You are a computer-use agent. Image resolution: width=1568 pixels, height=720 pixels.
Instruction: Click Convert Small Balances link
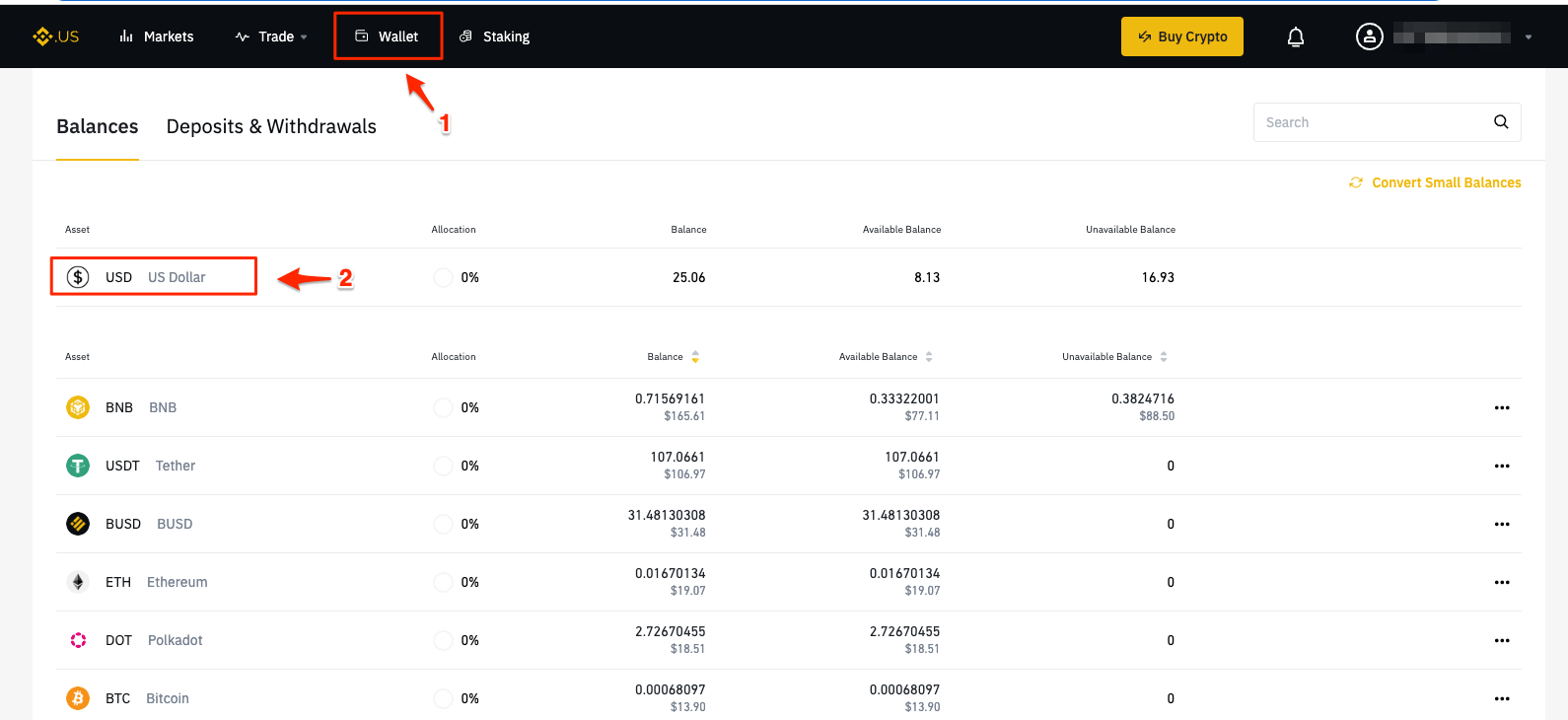click(1446, 182)
